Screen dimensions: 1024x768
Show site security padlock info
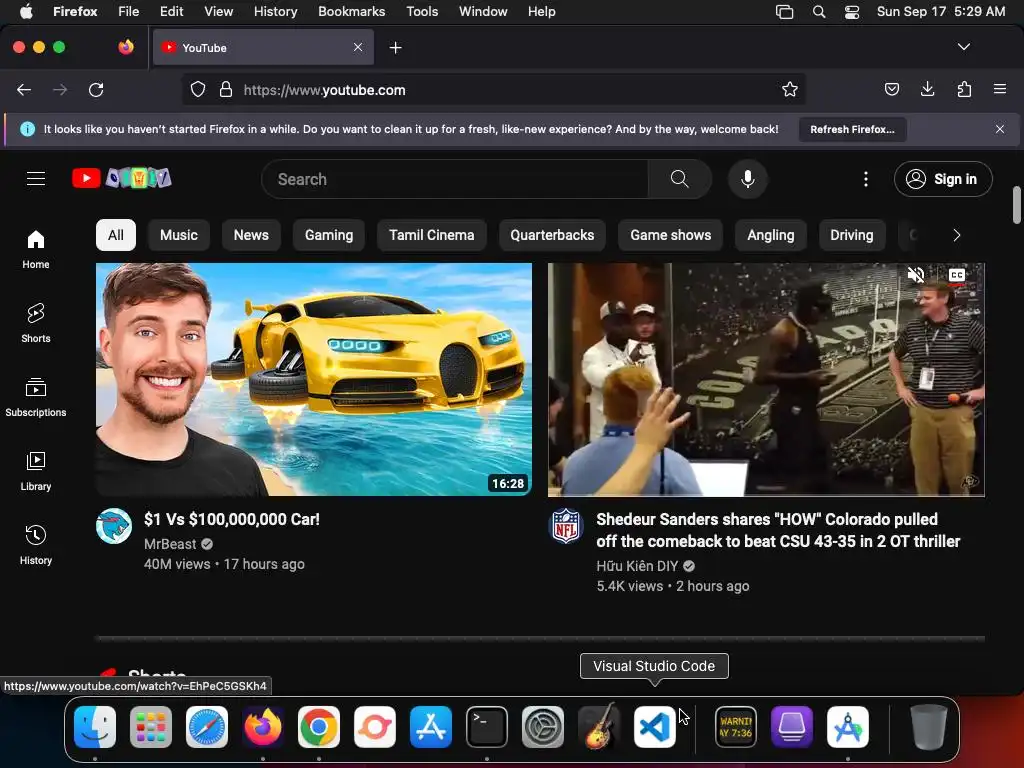(x=226, y=89)
